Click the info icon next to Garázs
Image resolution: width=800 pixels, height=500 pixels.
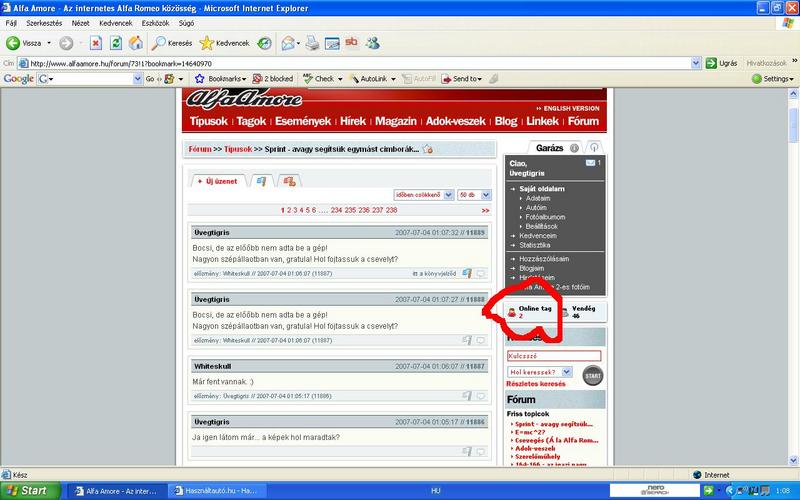coord(574,148)
